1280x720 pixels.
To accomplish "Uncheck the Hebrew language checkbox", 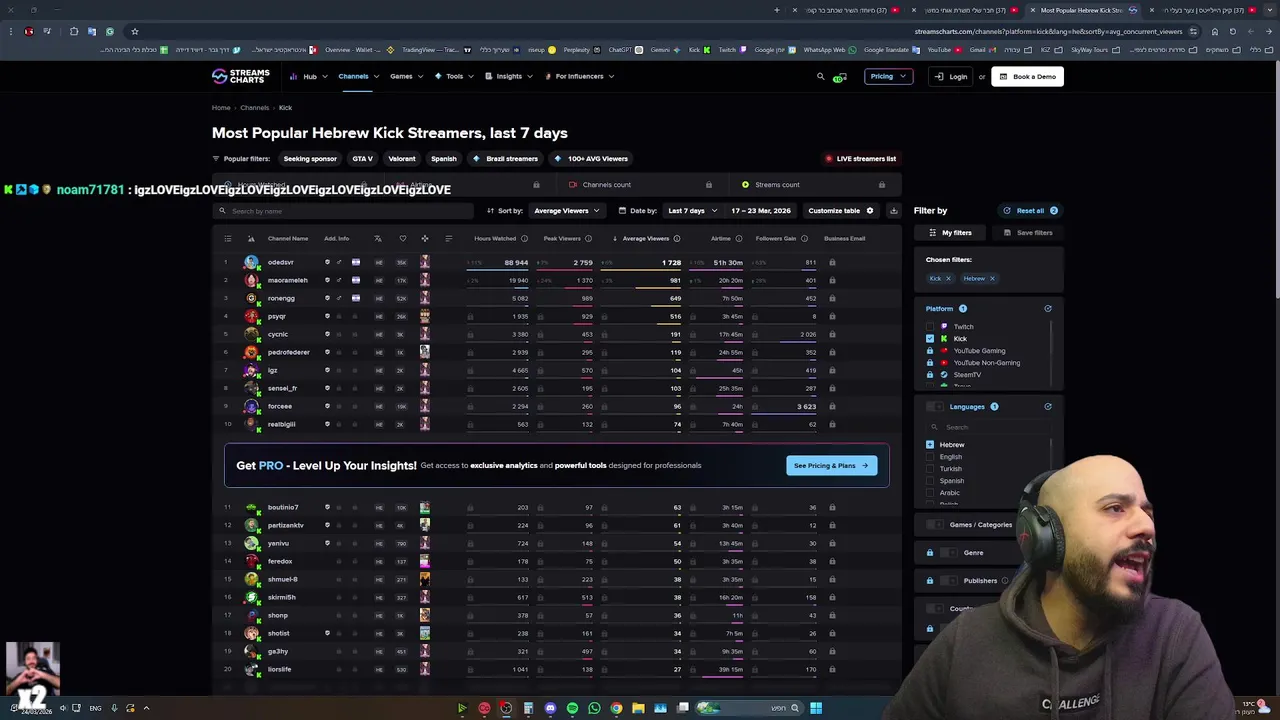I will pyautogui.click(x=930, y=445).
